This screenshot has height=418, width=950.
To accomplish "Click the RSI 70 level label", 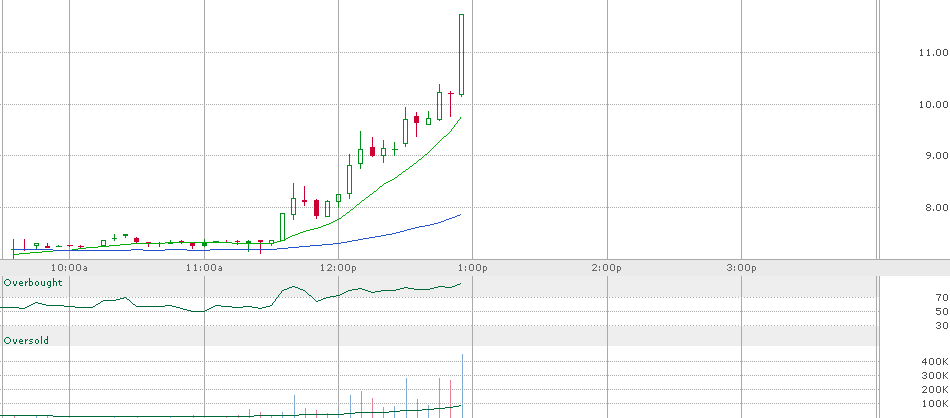I will pos(942,297).
